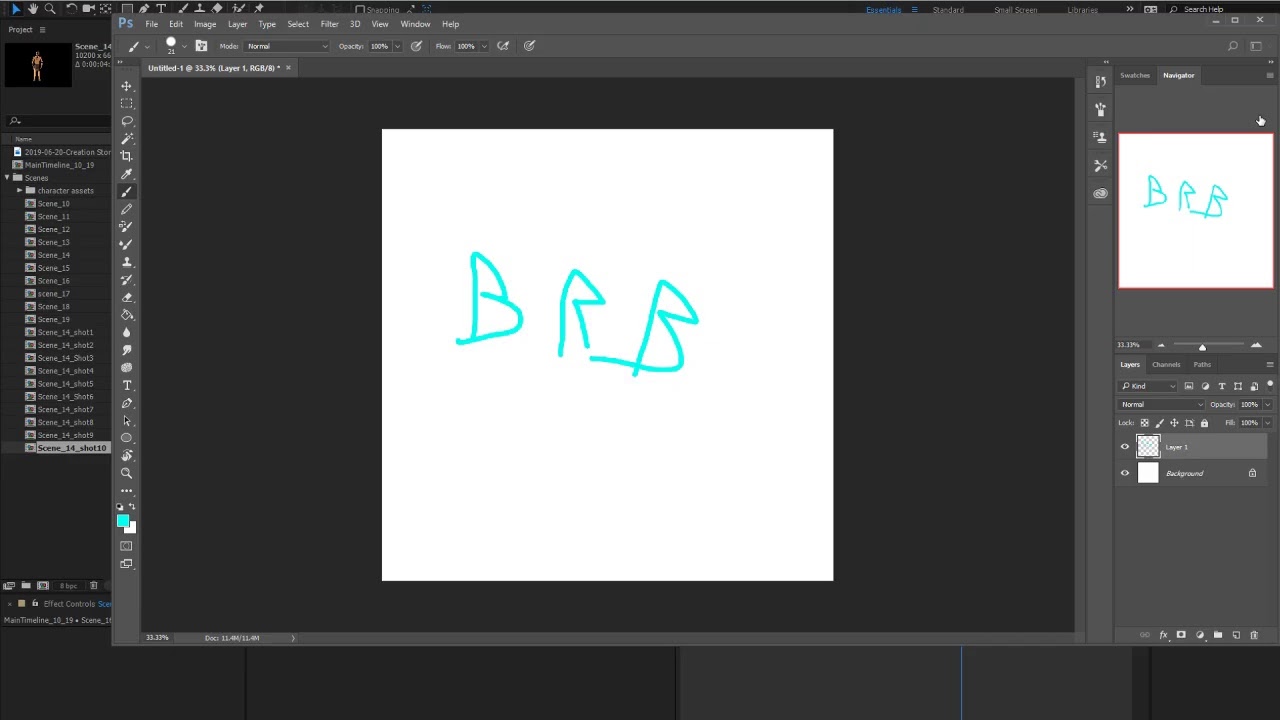Select the Zoom tool in toolbar

coord(127,473)
